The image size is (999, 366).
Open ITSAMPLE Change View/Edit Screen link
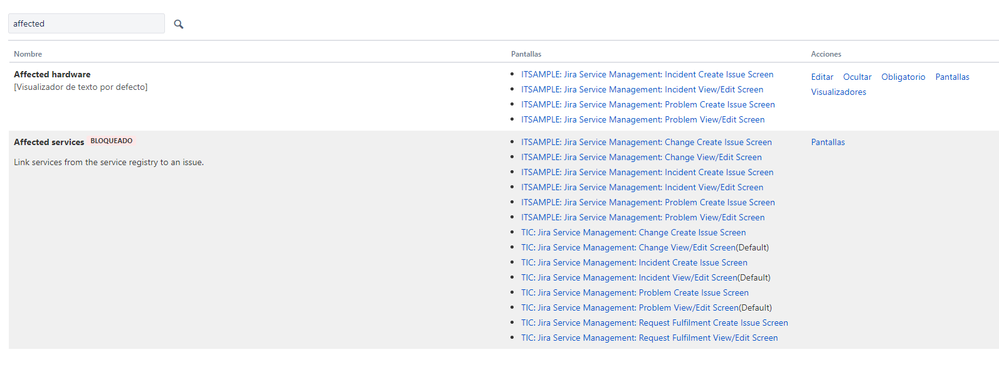coord(641,157)
